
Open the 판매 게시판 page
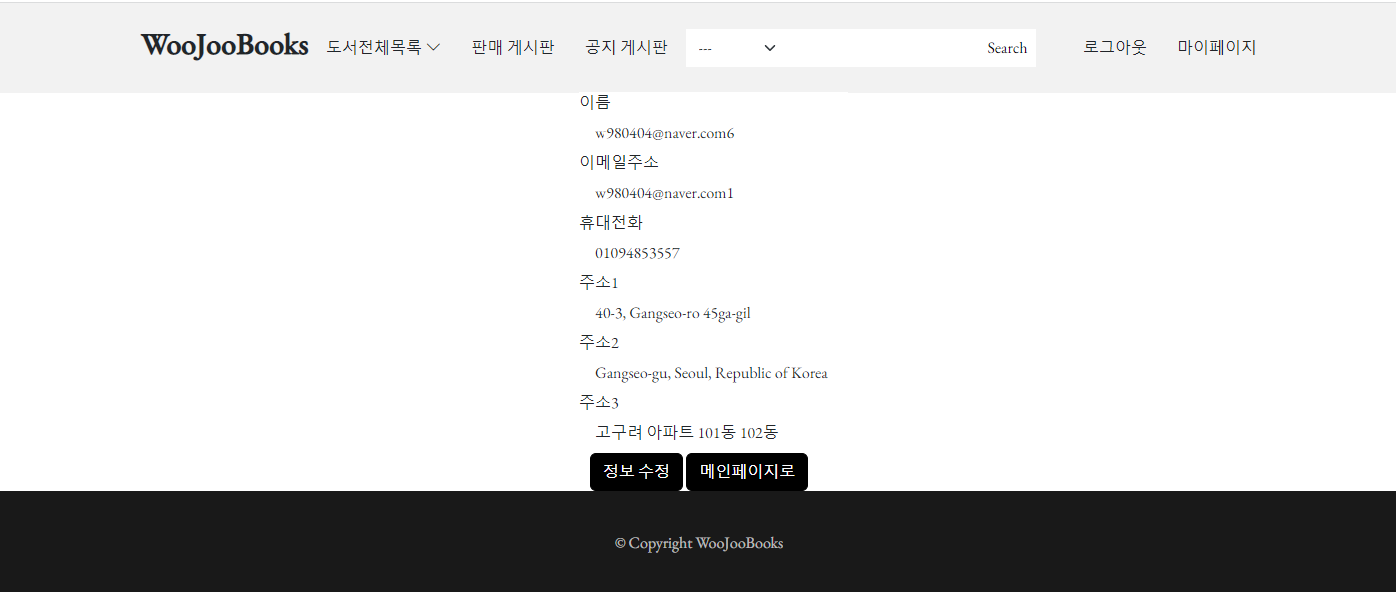pos(513,47)
